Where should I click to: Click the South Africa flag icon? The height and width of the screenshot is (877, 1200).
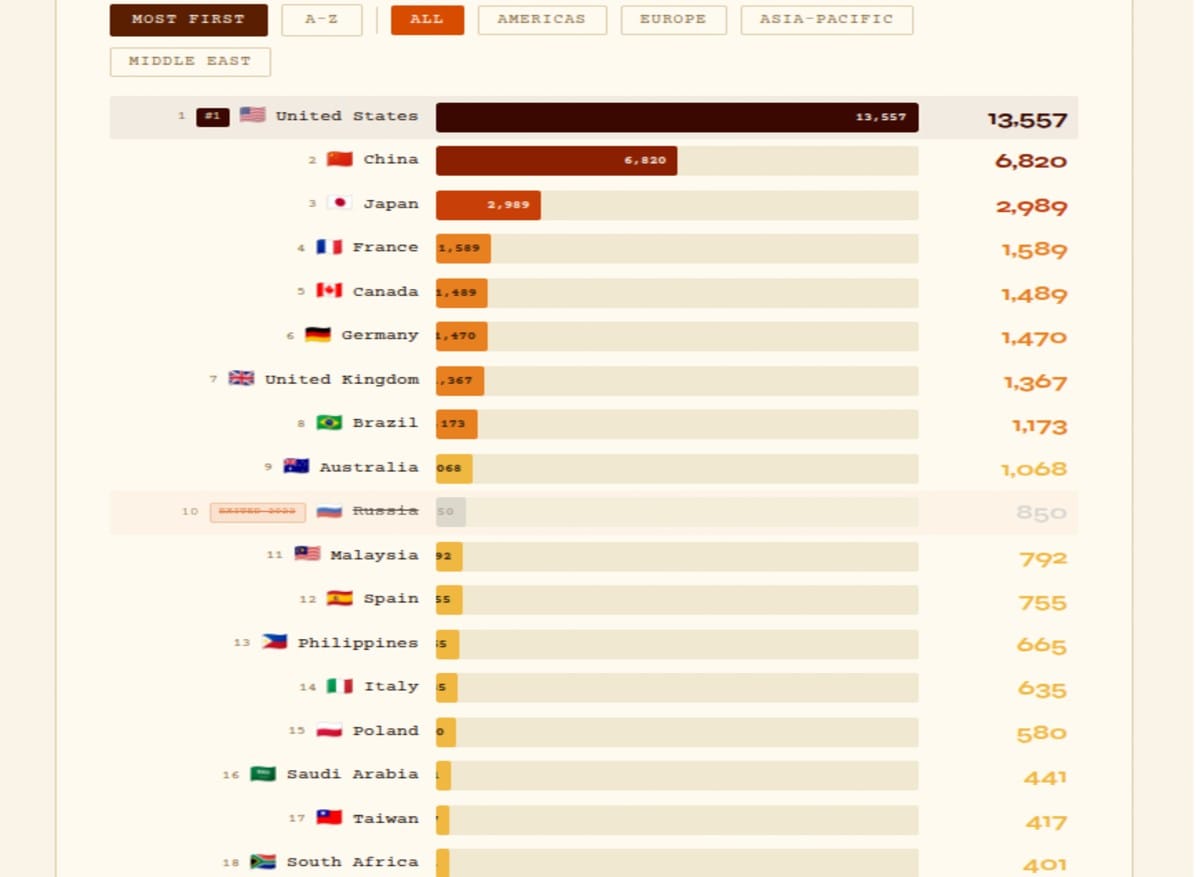(263, 862)
